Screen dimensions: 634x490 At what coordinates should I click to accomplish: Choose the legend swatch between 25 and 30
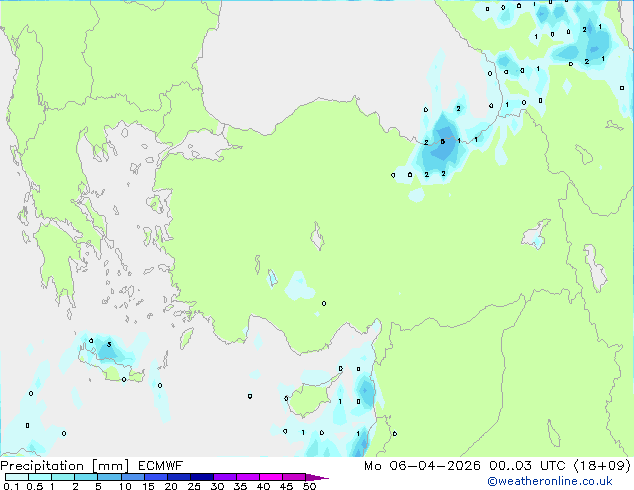[201, 477]
